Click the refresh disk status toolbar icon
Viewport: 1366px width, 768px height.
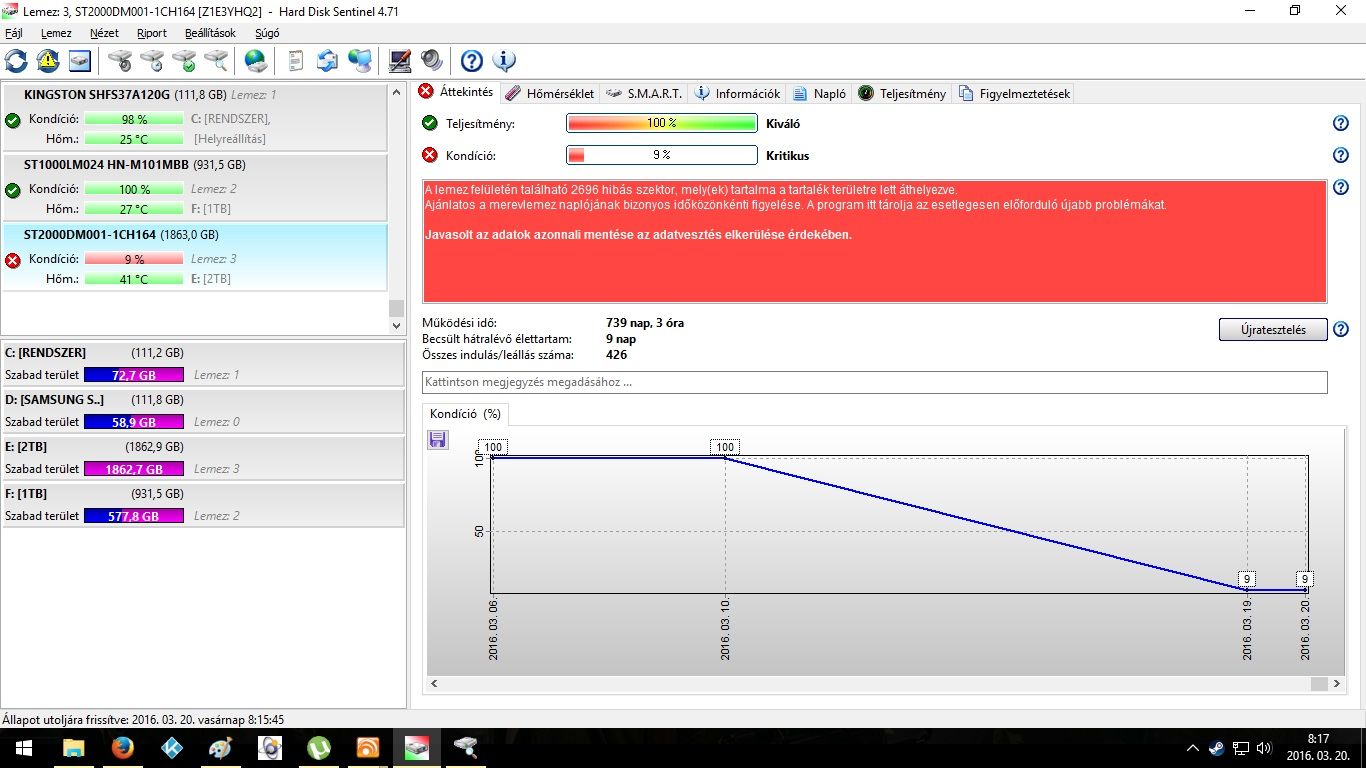coord(17,61)
